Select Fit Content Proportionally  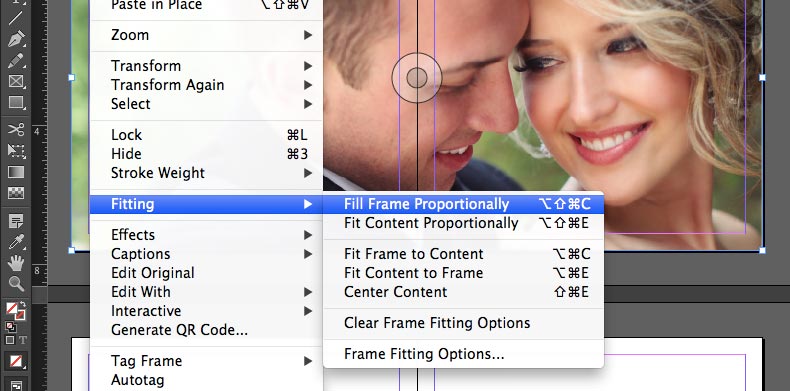tap(464, 223)
